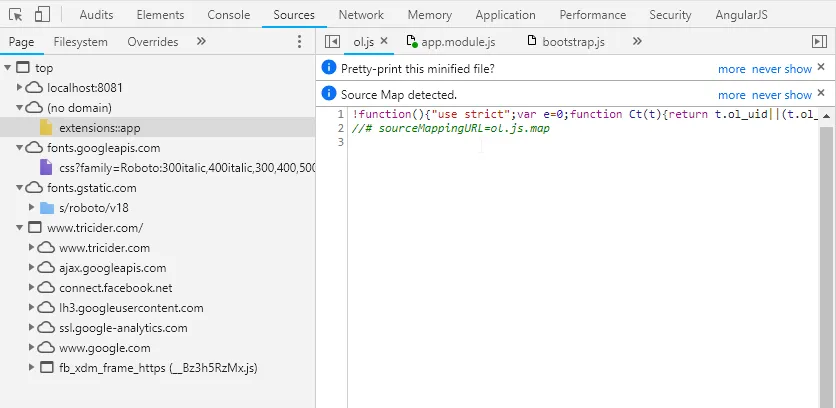The height and width of the screenshot is (408, 836).
Task: Dismiss the Pretty-print infobar
Action: (x=821, y=67)
